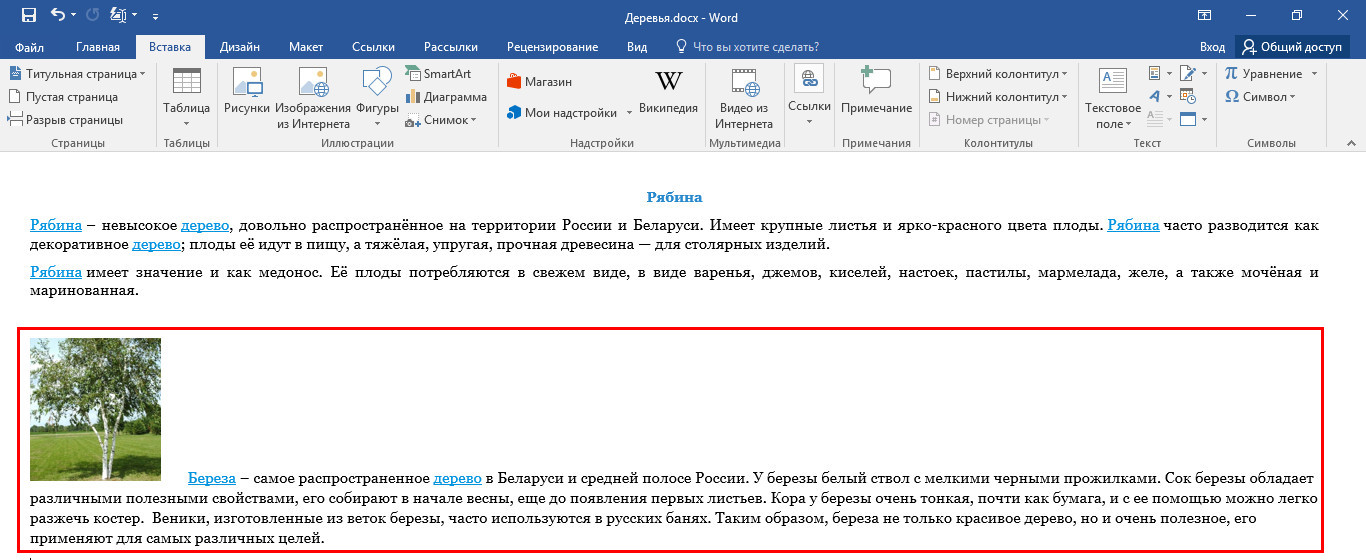Open the Рецензирование tab
Screen dimensions: 1366x560
click(x=552, y=47)
